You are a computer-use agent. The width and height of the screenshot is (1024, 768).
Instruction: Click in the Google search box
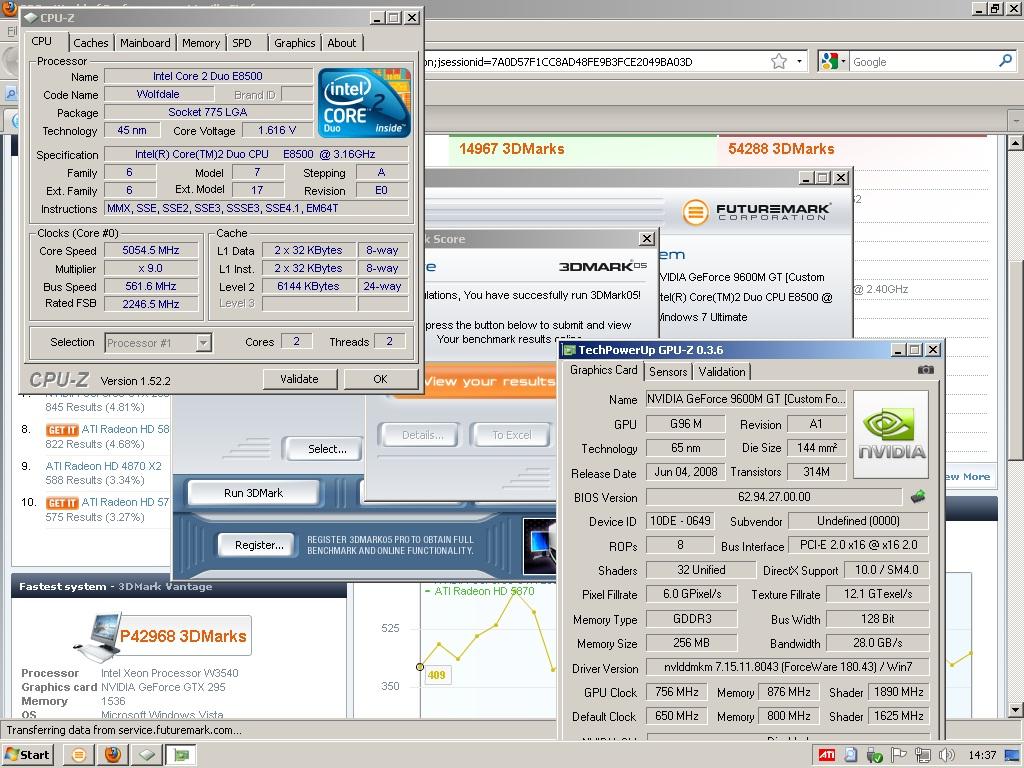tap(922, 62)
